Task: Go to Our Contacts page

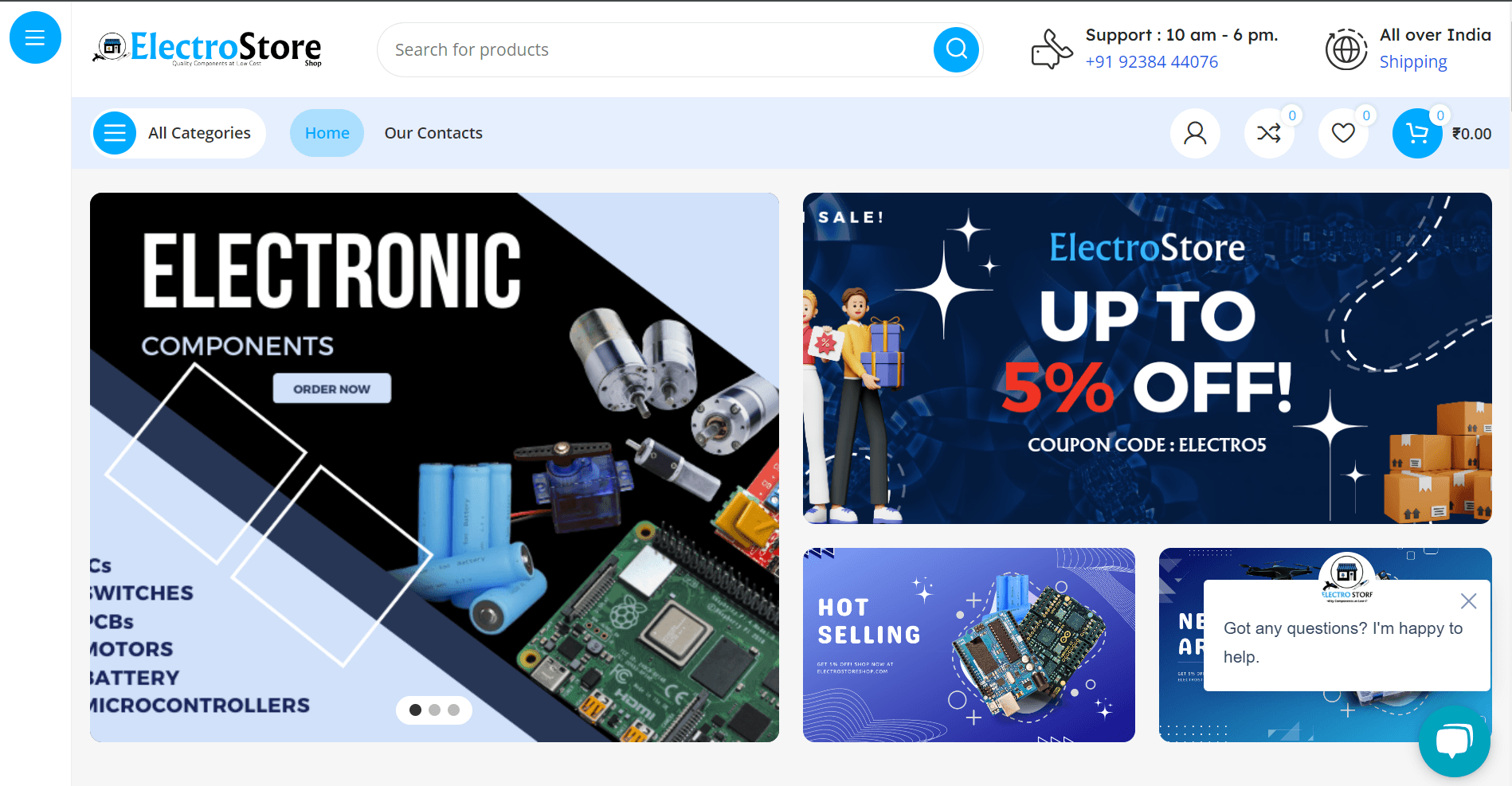Action: (433, 133)
